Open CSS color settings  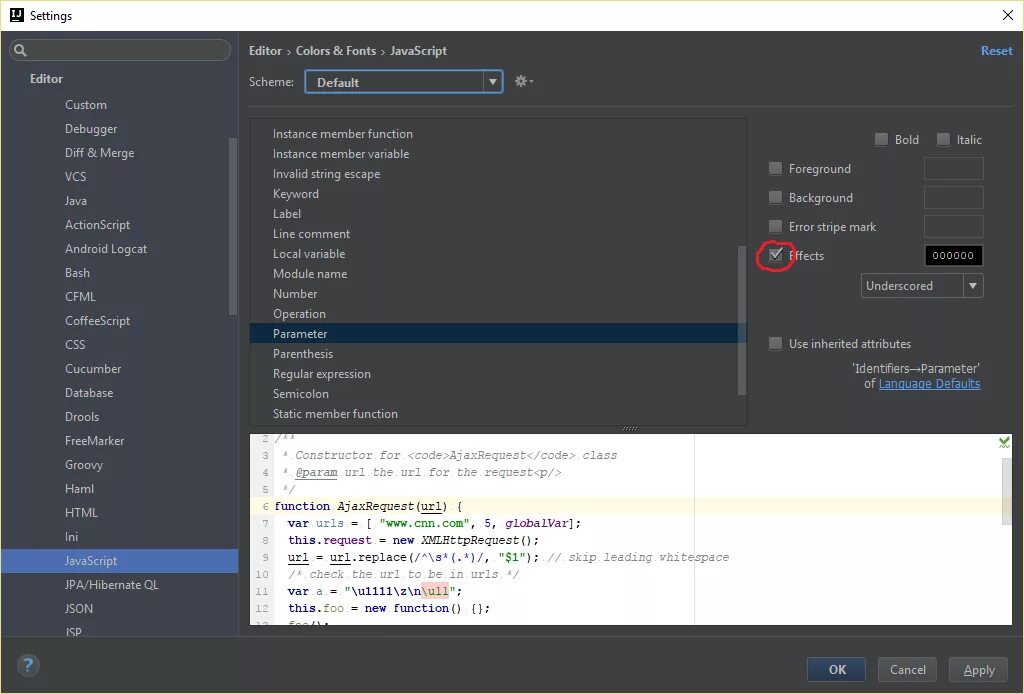pos(75,345)
